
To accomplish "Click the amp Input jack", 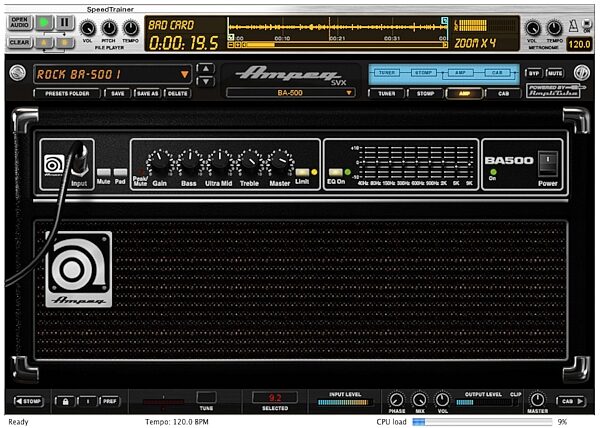I will pos(80,161).
